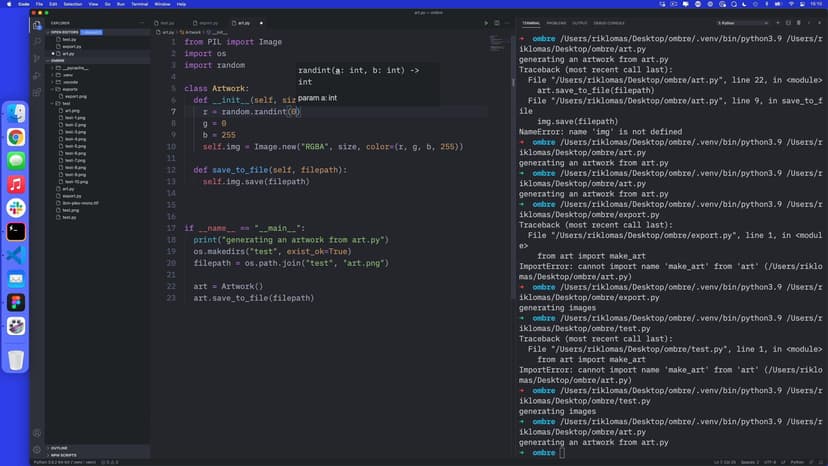This screenshot has width=828, height=466.
Task: Open the Source Control view
Action: click(37, 57)
